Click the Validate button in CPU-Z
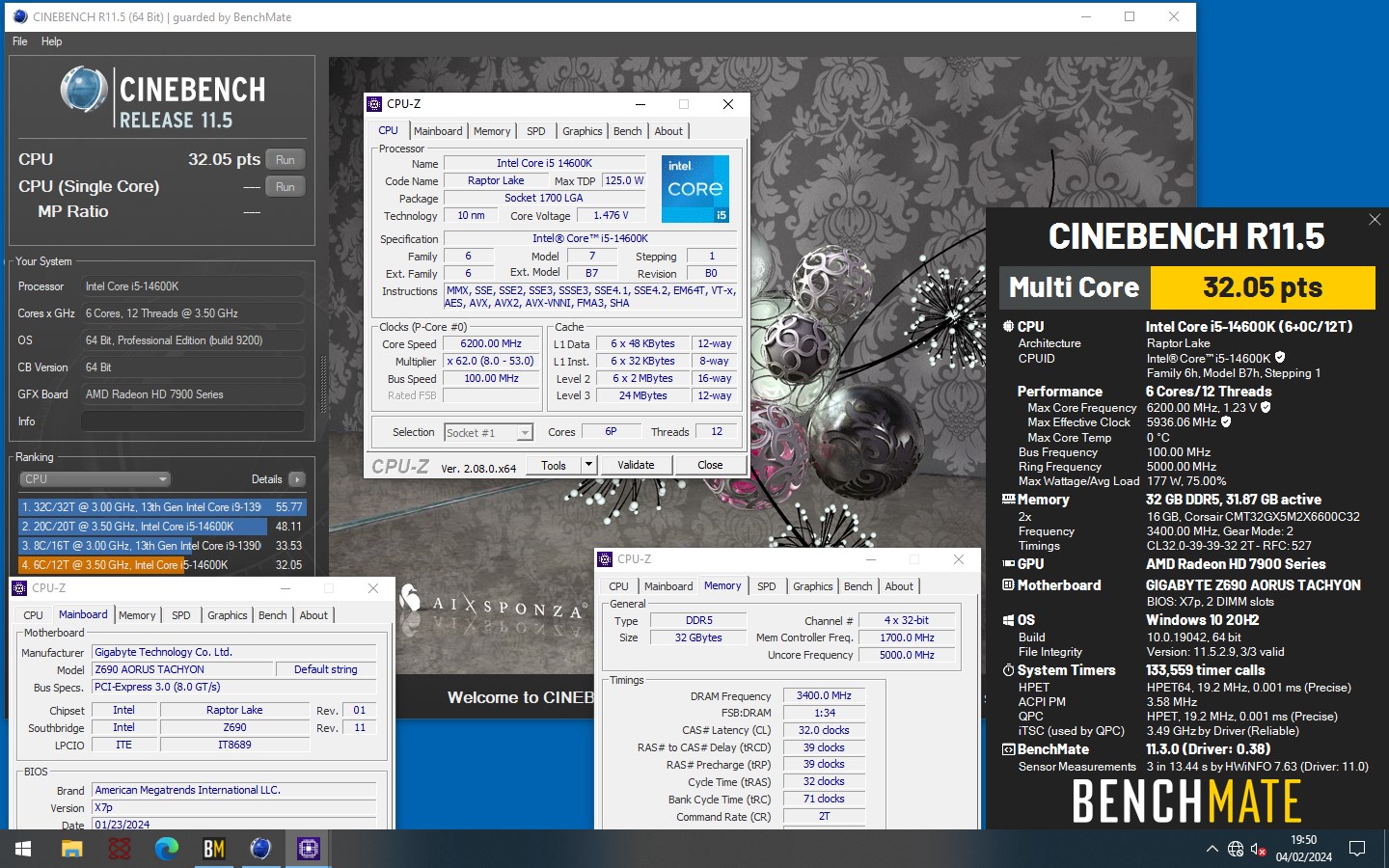The height and width of the screenshot is (868, 1389). (x=636, y=465)
